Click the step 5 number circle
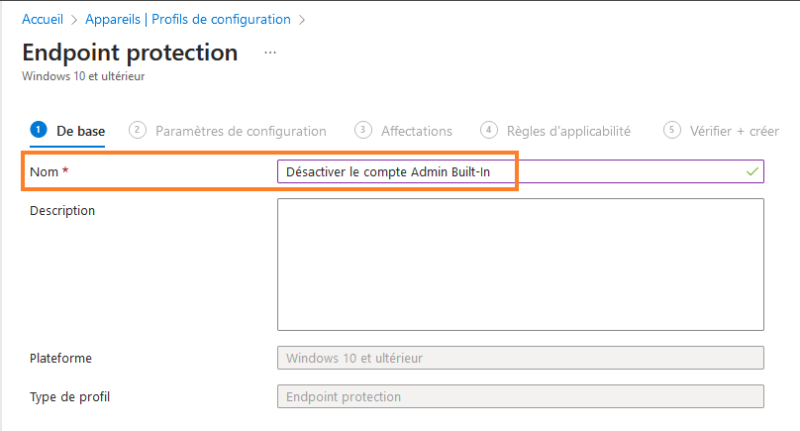 click(x=672, y=130)
